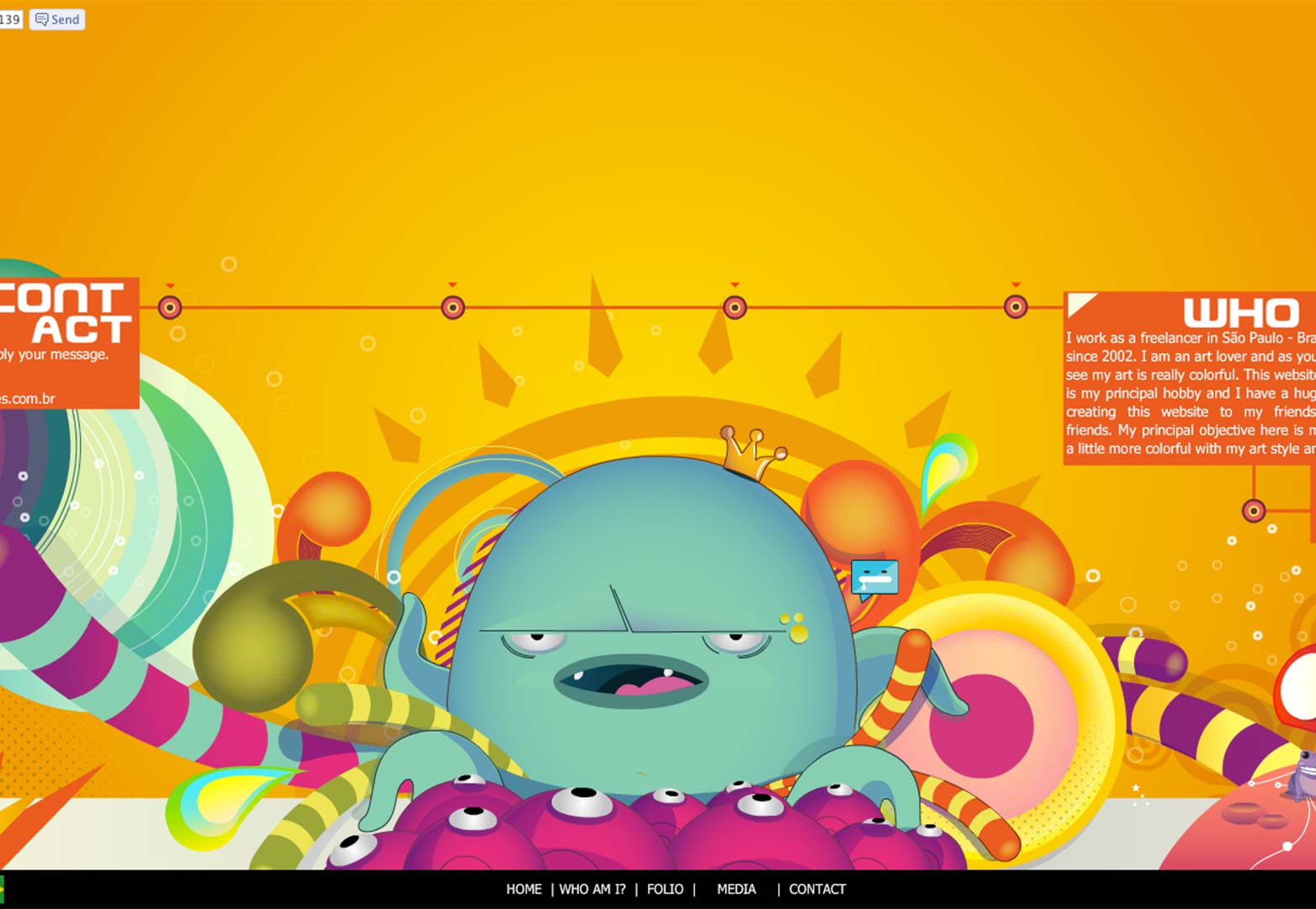Click the Facebook Send button
1316x909 pixels.
click(57, 19)
